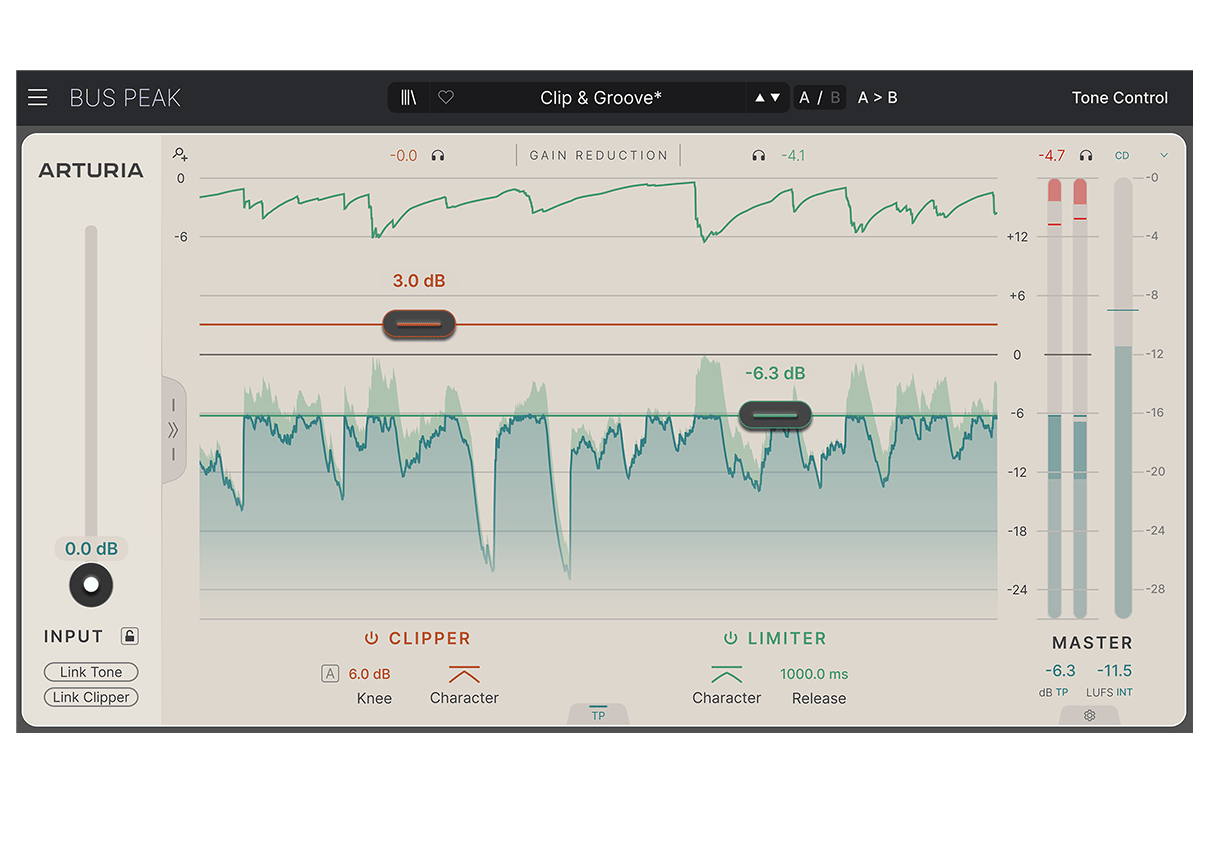Copy settings with the A > B button
Image resolution: width=1209 pixels, height=843 pixels.
pyautogui.click(x=878, y=98)
